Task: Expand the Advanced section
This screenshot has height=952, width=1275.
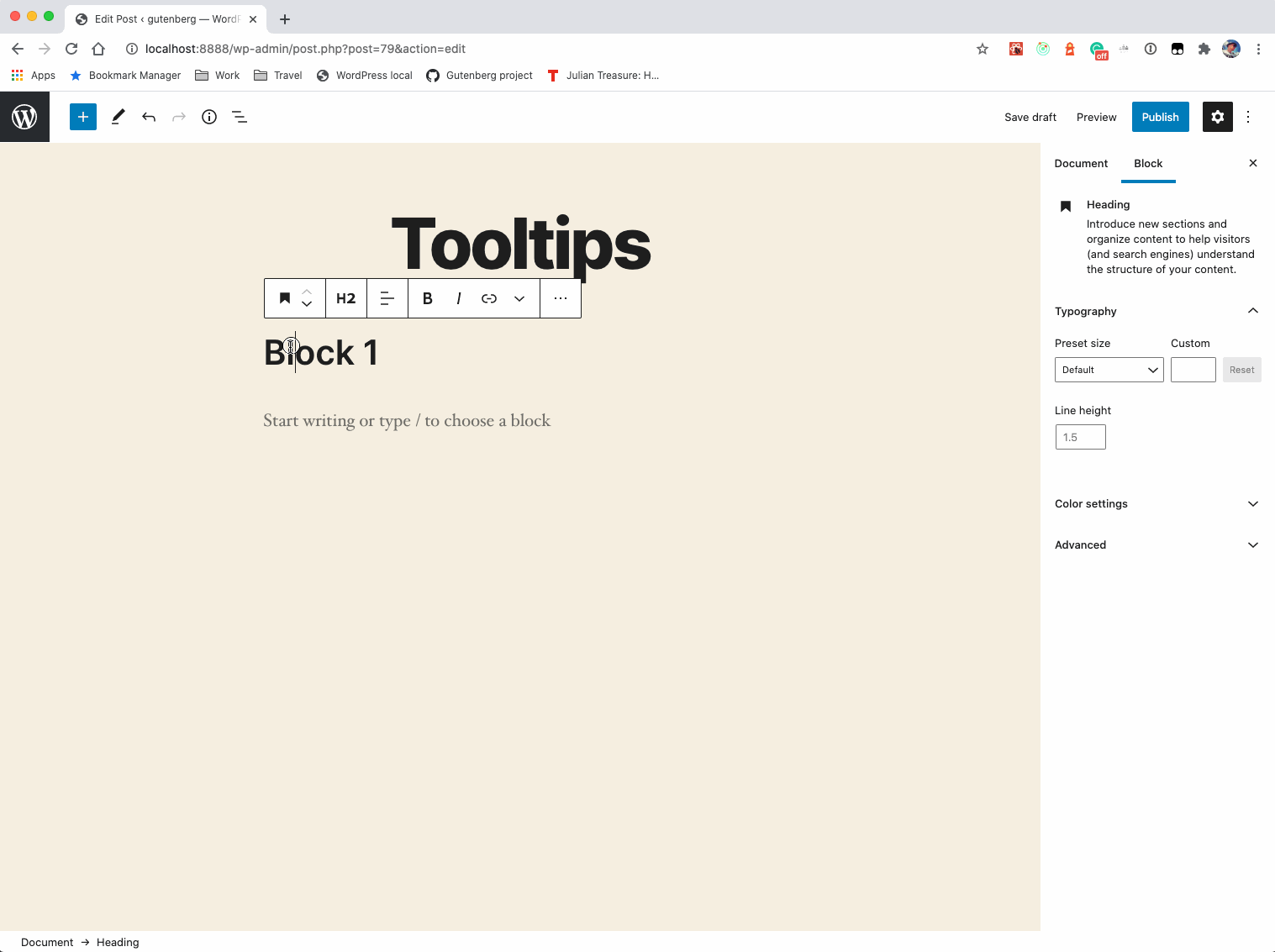Action: coord(1156,544)
